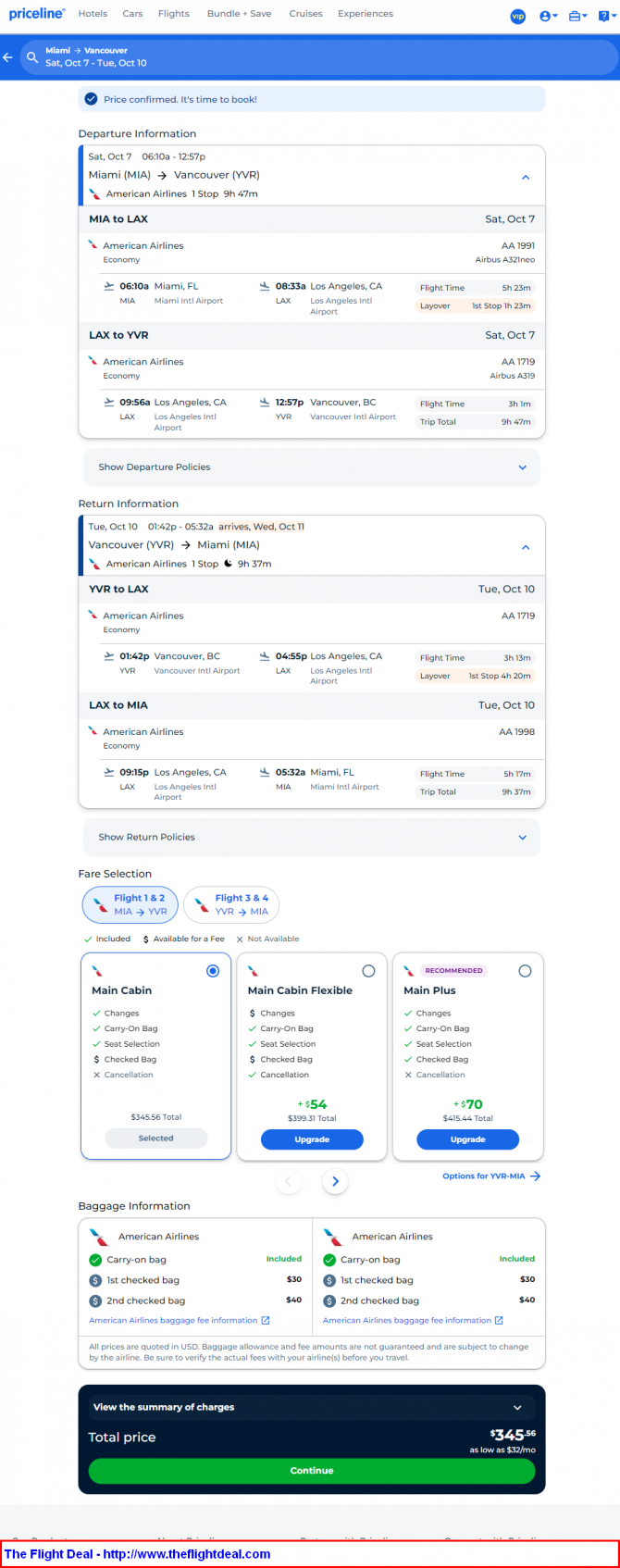Select the Main Cabin Flexible radio button

click(x=368, y=971)
